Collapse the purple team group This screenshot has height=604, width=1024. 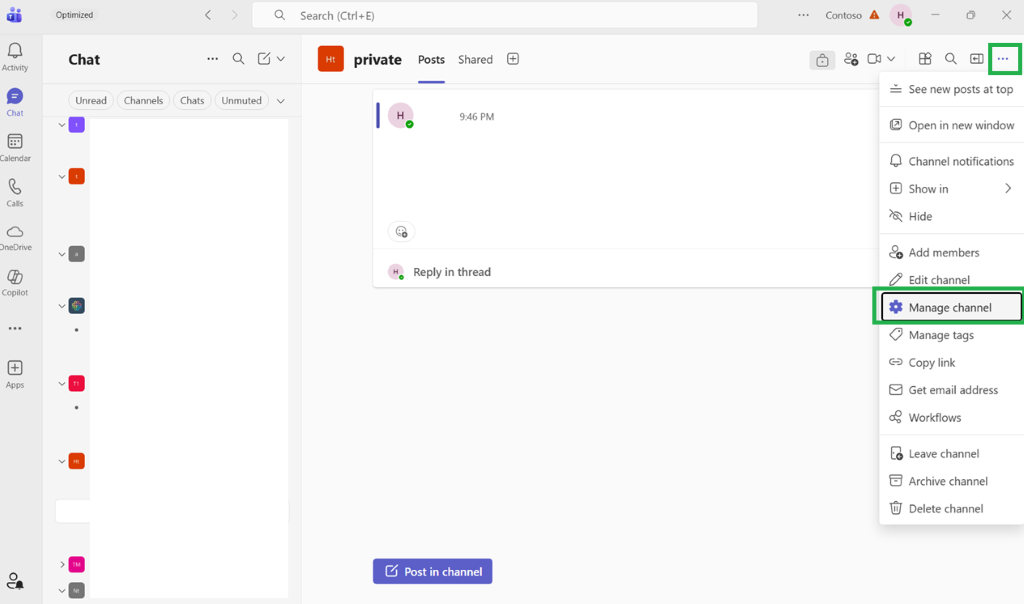[x=62, y=125]
